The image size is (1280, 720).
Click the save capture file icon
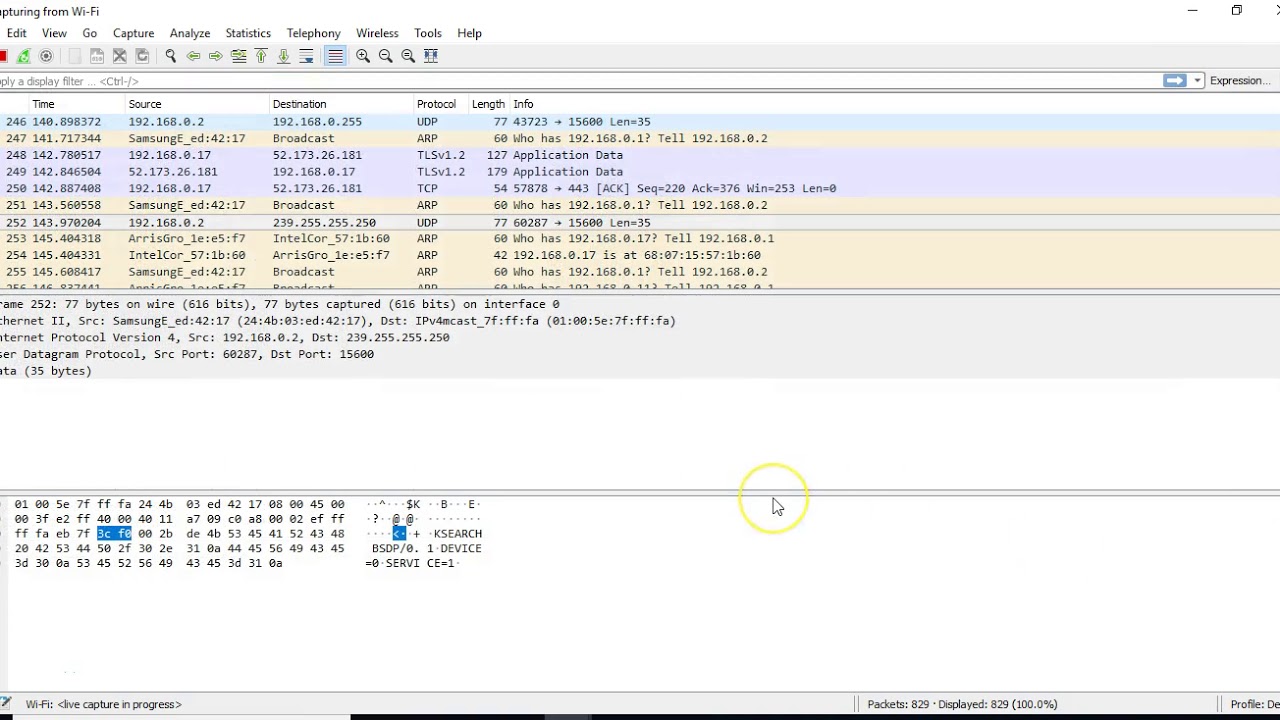point(98,56)
